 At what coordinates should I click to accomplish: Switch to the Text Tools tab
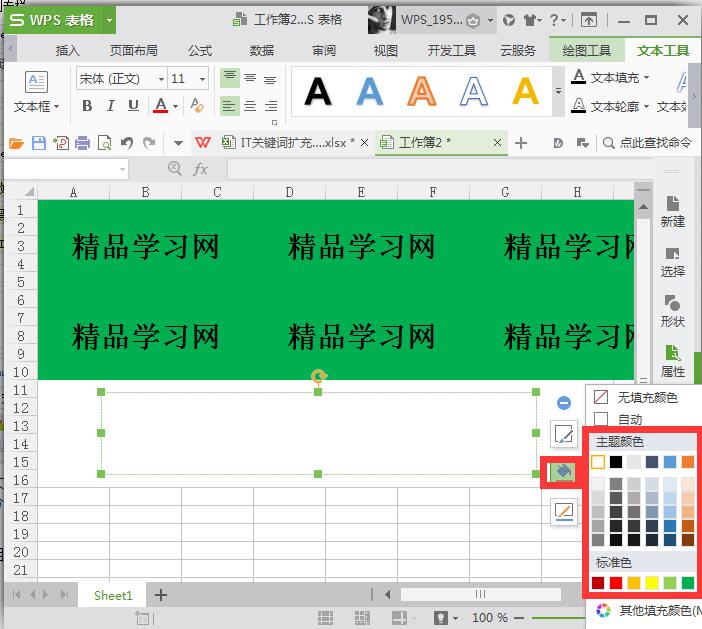click(663, 51)
